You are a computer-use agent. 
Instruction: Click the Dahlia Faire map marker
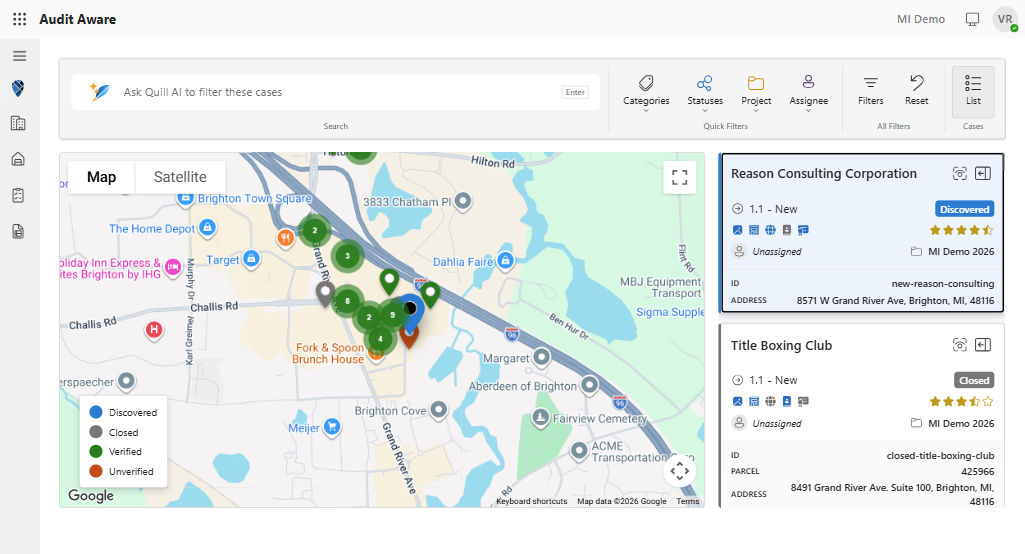coord(505,260)
